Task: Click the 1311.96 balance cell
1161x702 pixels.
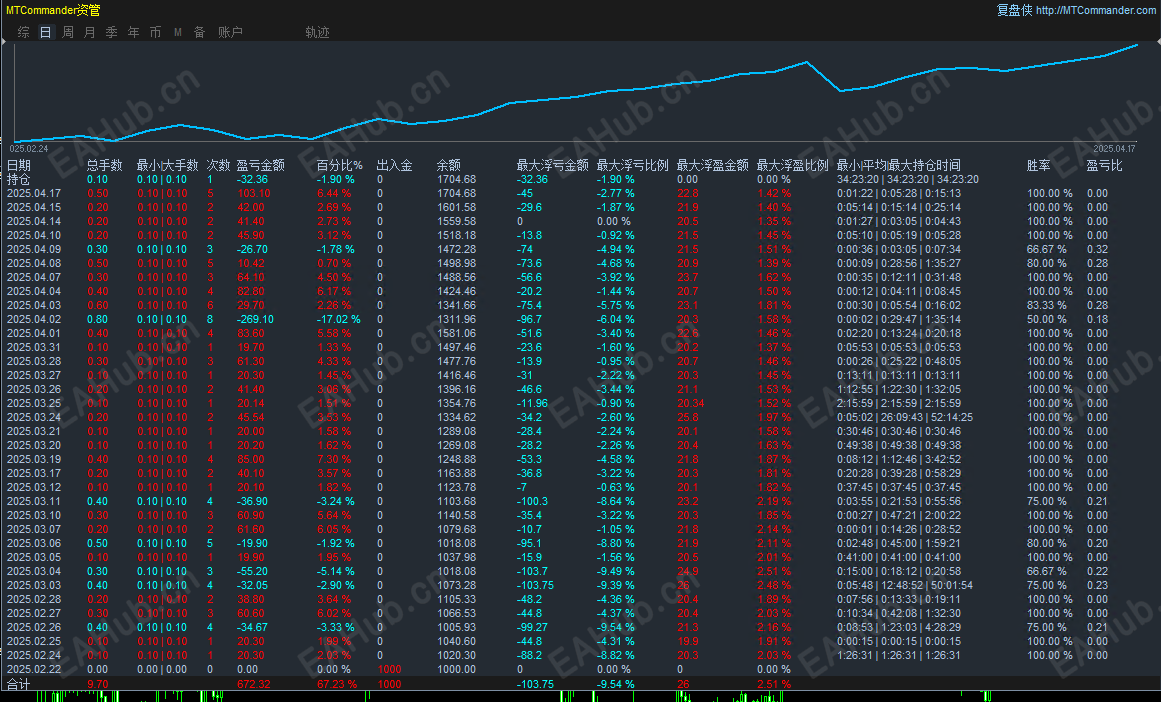Action: coord(457,319)
